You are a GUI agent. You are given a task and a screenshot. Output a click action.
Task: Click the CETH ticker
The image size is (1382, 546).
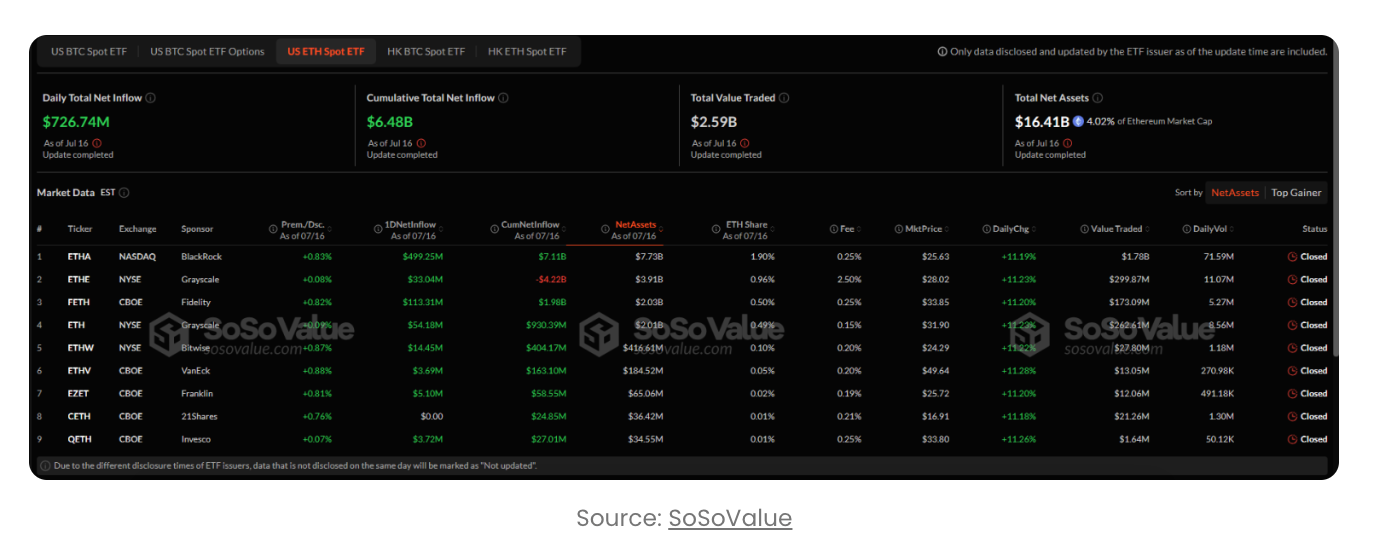[79, 416]
